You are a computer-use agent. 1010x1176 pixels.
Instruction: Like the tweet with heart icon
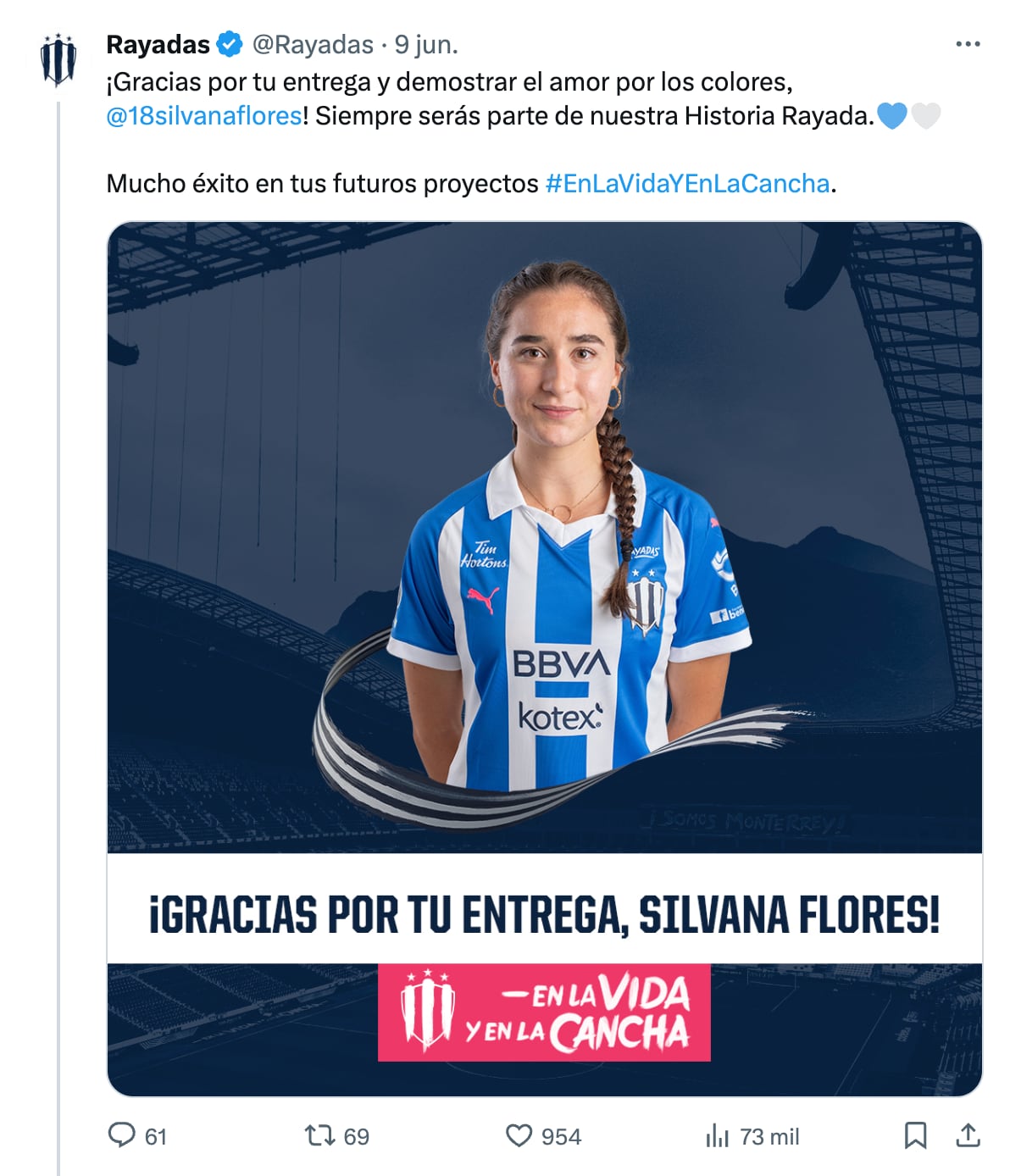coord(519,1135)
